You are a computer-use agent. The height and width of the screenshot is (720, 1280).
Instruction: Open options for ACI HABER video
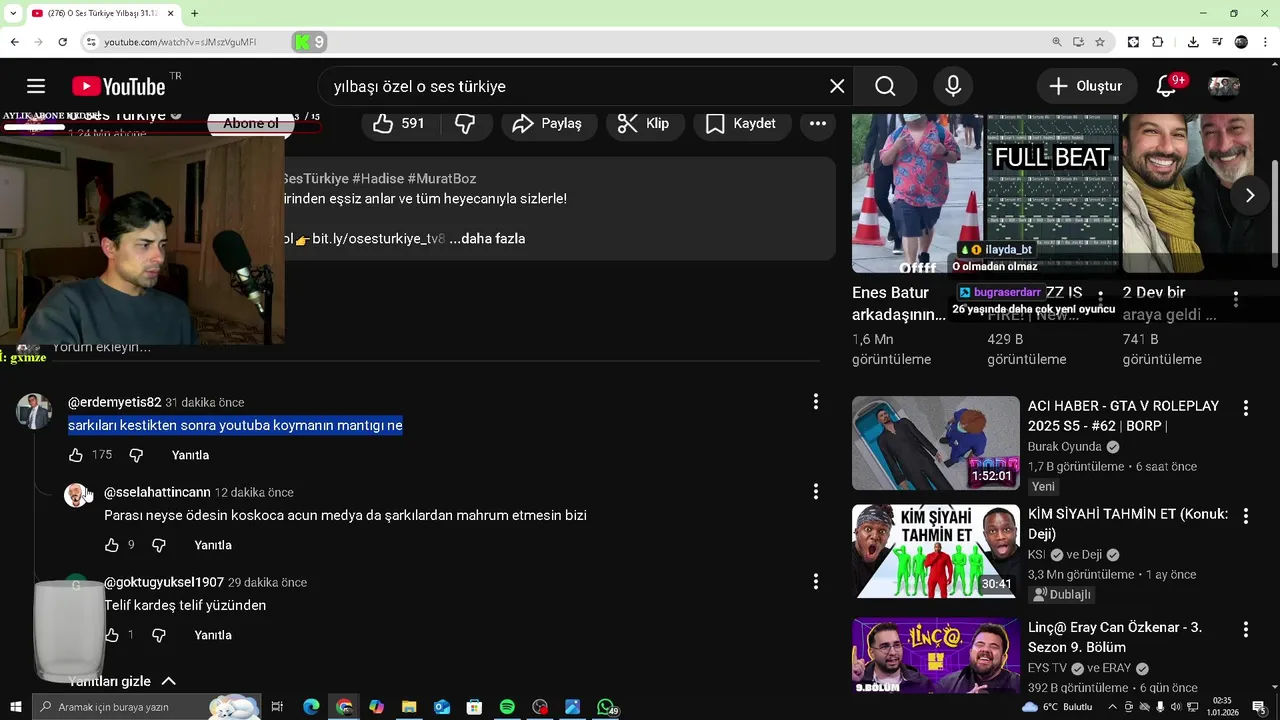pyautogui.click(x=1246, y=408)
